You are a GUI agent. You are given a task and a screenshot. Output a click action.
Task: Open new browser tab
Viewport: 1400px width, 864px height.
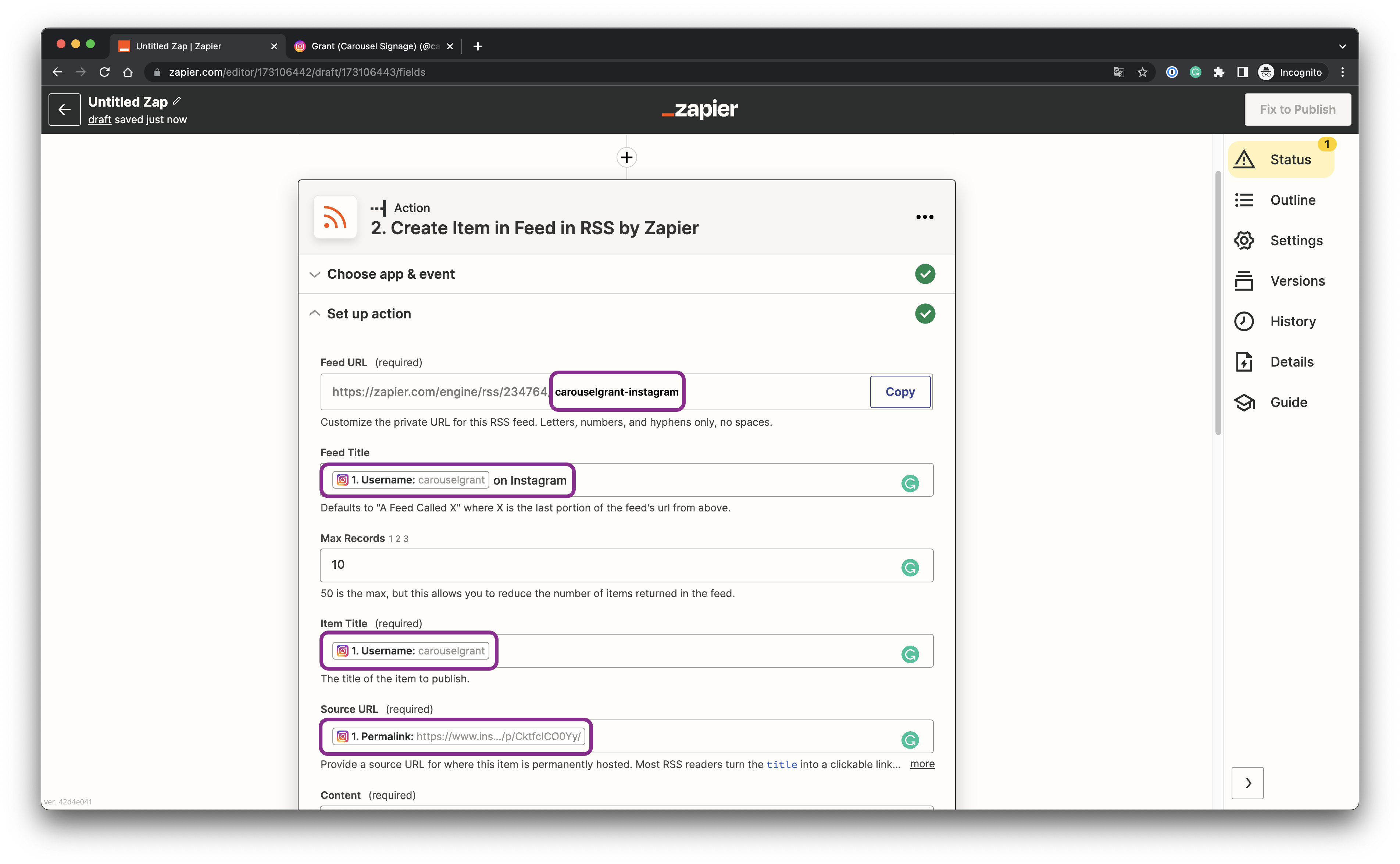click(478, 46)
